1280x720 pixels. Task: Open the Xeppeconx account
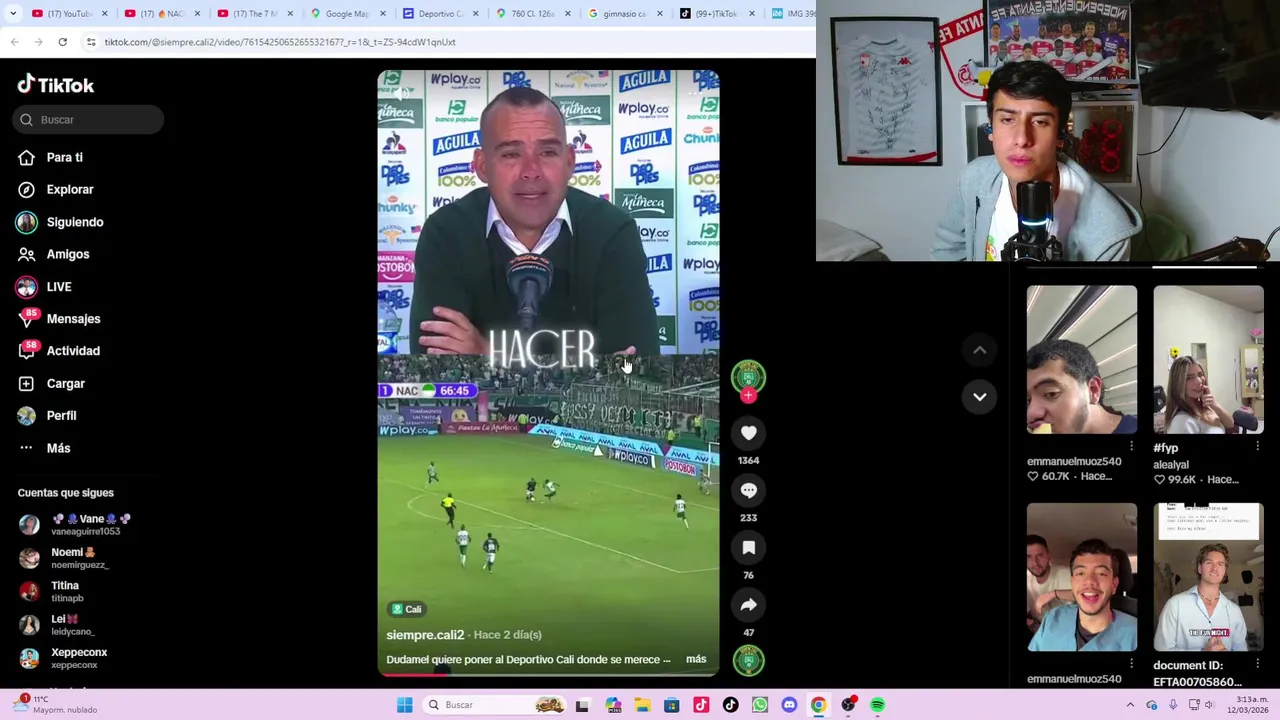(x=65, y=658)
